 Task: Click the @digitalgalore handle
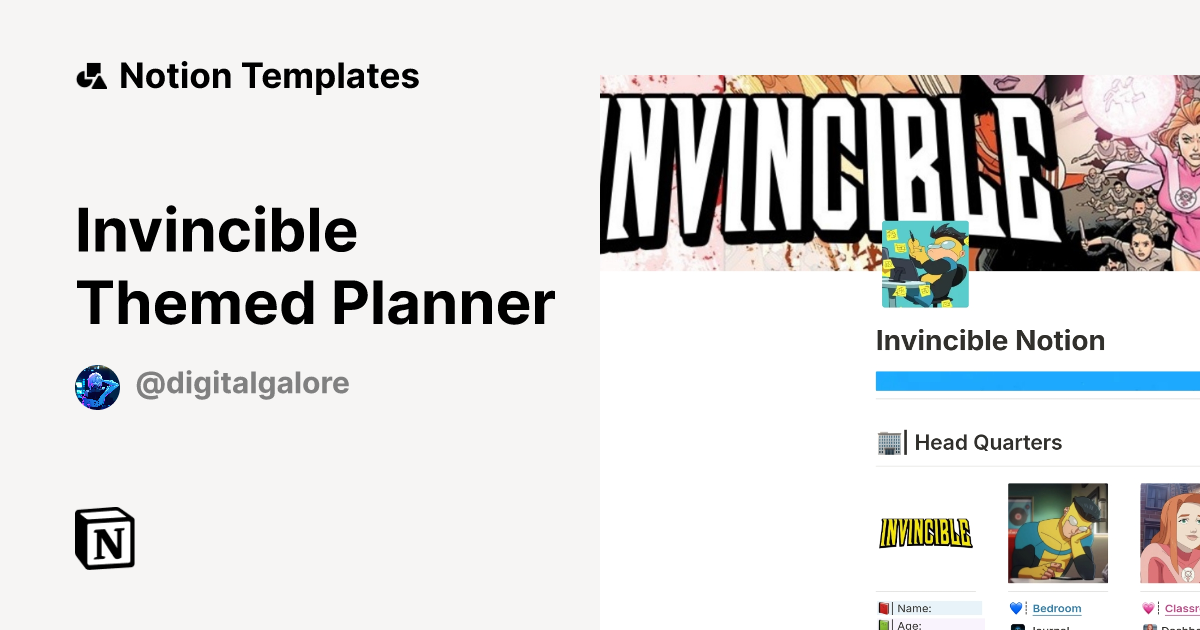coord(242,384)
